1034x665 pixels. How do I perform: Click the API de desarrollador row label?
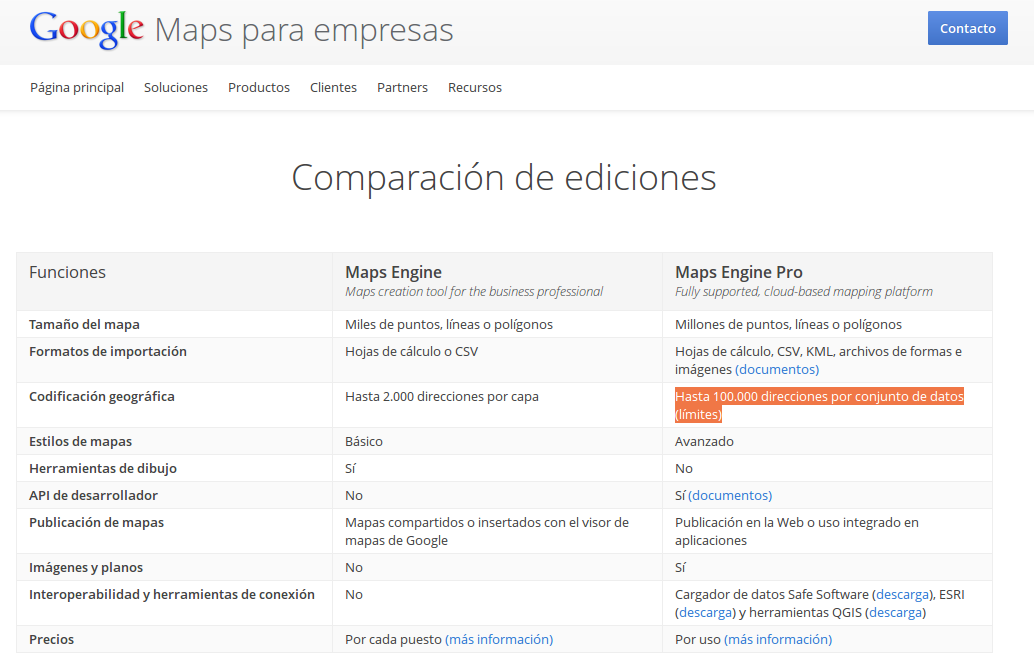pyautogui.click(x=94, y=495)
